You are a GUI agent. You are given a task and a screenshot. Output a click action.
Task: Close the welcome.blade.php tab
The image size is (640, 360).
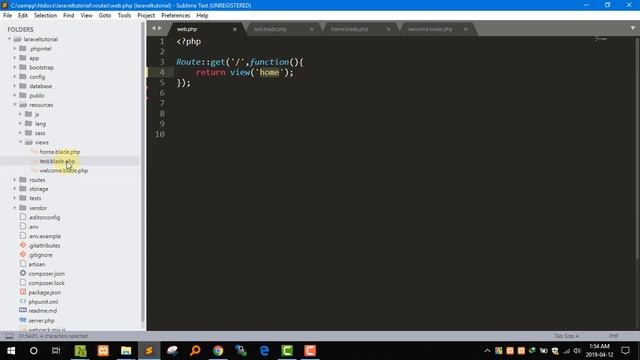(x=465, y=29)
